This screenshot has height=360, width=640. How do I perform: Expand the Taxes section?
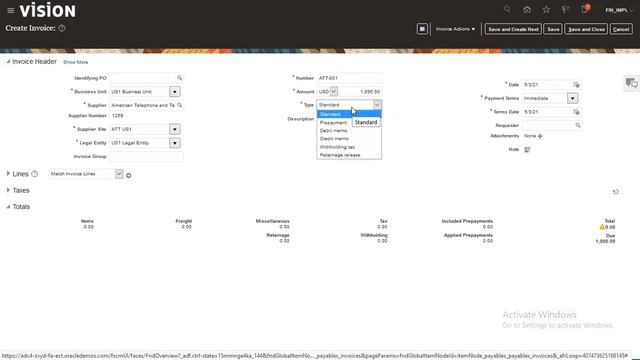(x=8, y=190)
